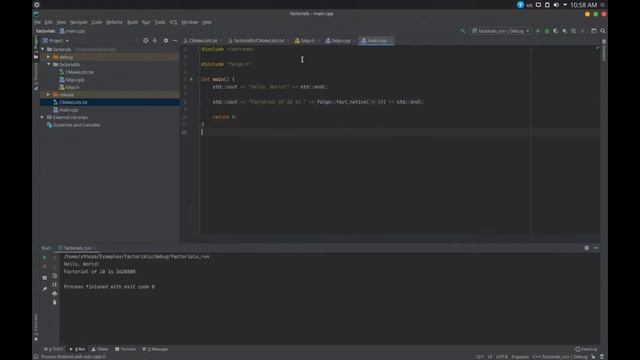Open the CMake tool window button
The height and width of the screenshot is (360, 640).
(x=100, y=349)
